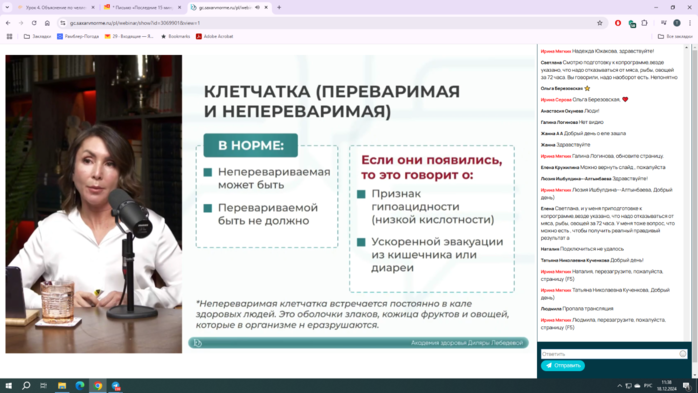Open the '29 - Входящие' mail bookmark

129,36
